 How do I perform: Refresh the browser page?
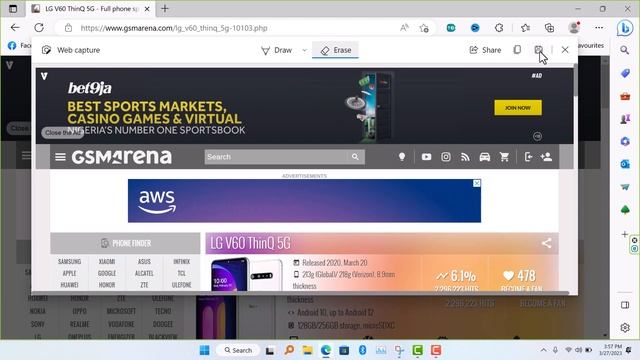pyautogui.click(x=39, y=28)
